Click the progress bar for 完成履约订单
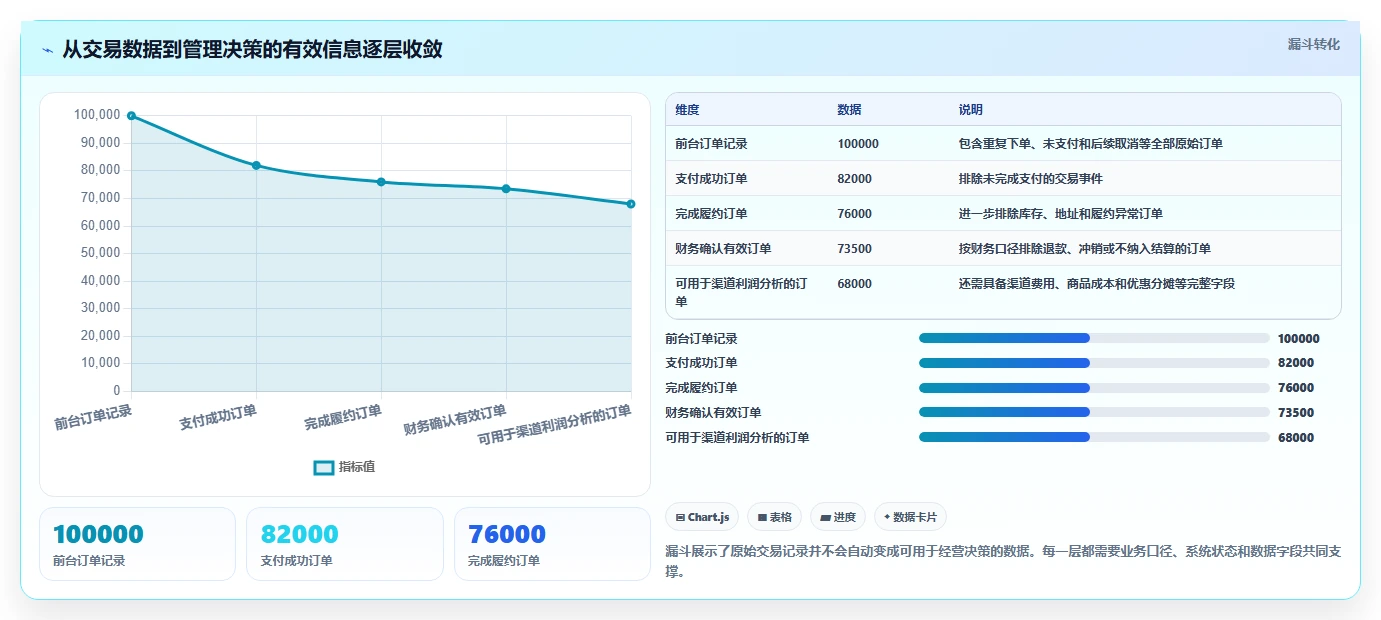The image size is (1381, 620). click(x=1094, y=388)
